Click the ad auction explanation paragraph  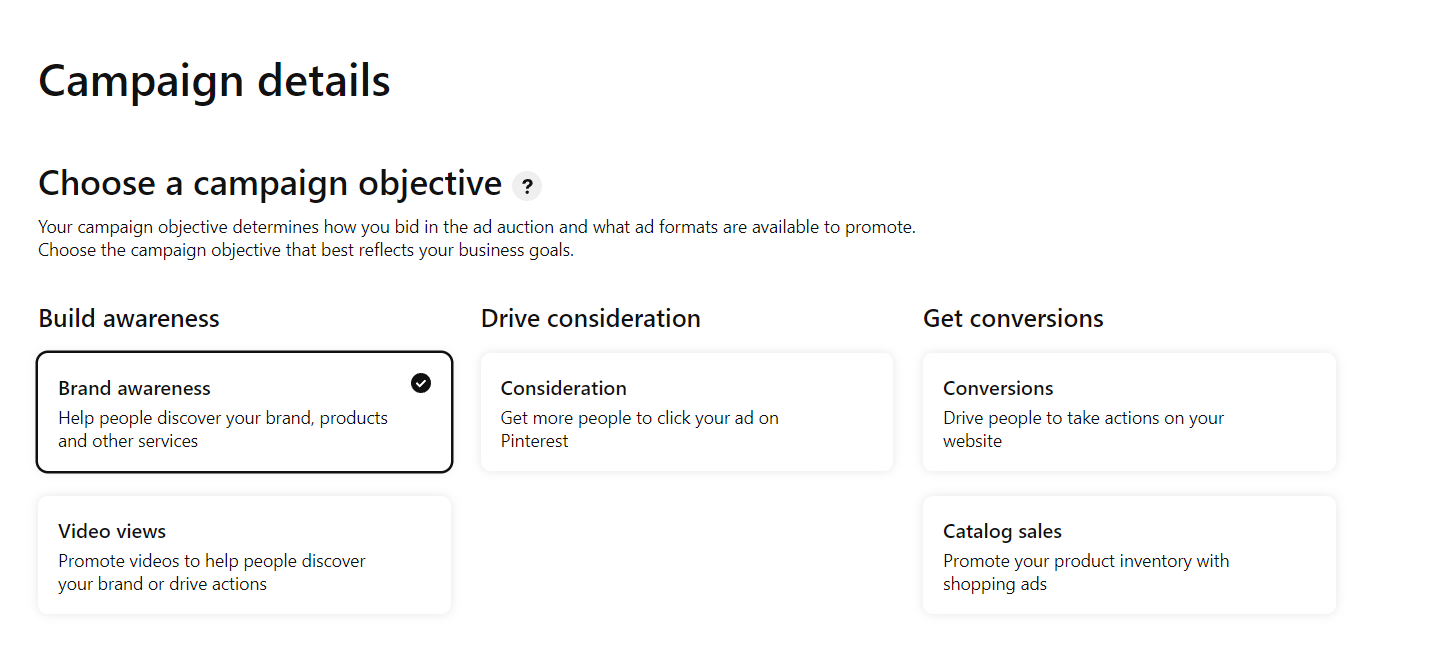476,227
